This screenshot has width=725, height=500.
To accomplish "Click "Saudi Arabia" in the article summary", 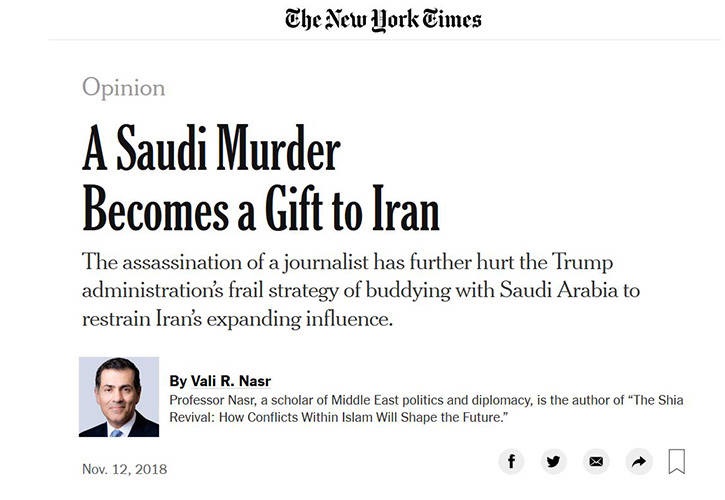I will pyautogui.click(x=559, y=290).
